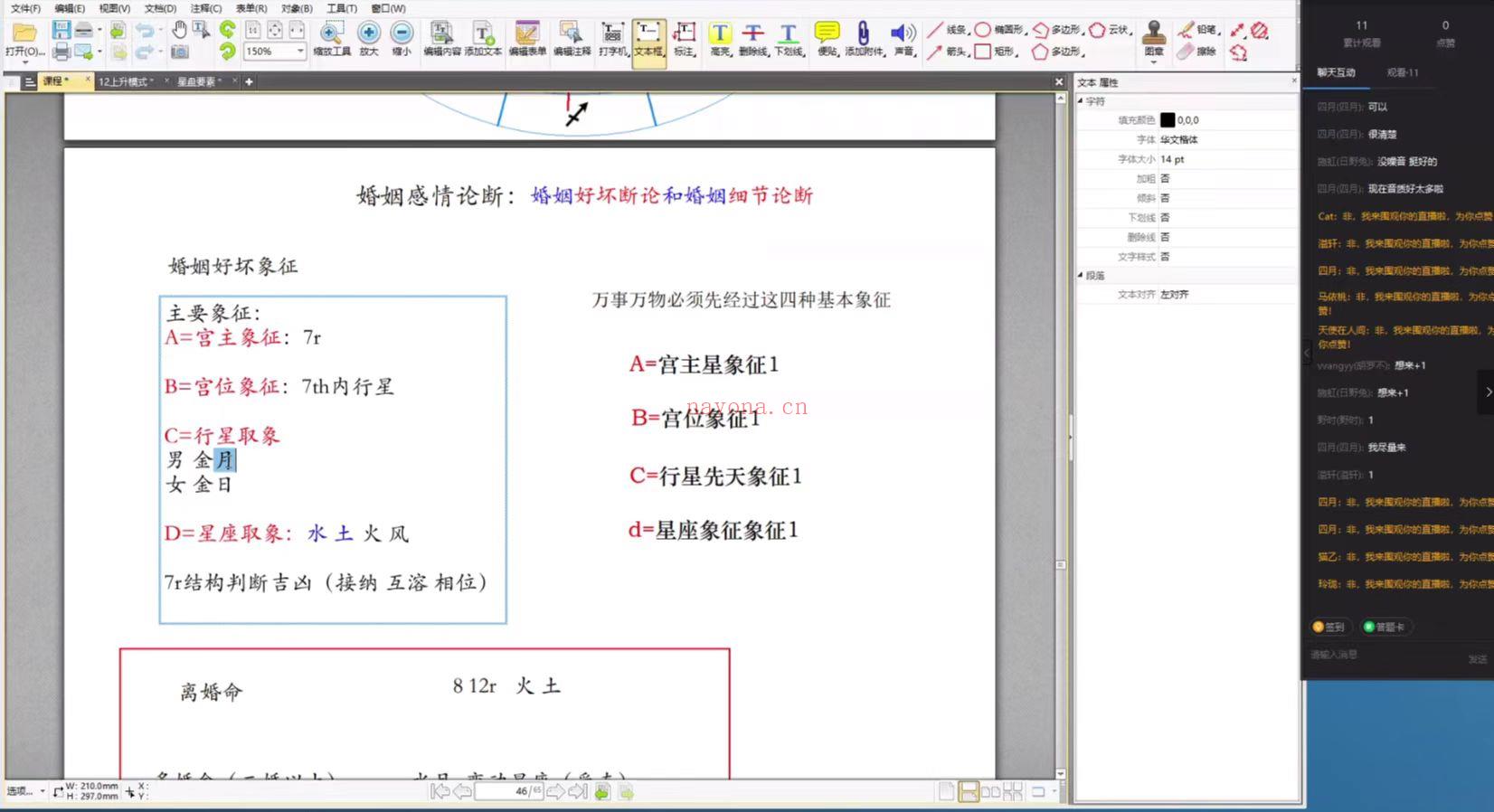1494x812 pixels.
Task: Select the Eraser (擦除) tool
Action: coord(1196,52)
